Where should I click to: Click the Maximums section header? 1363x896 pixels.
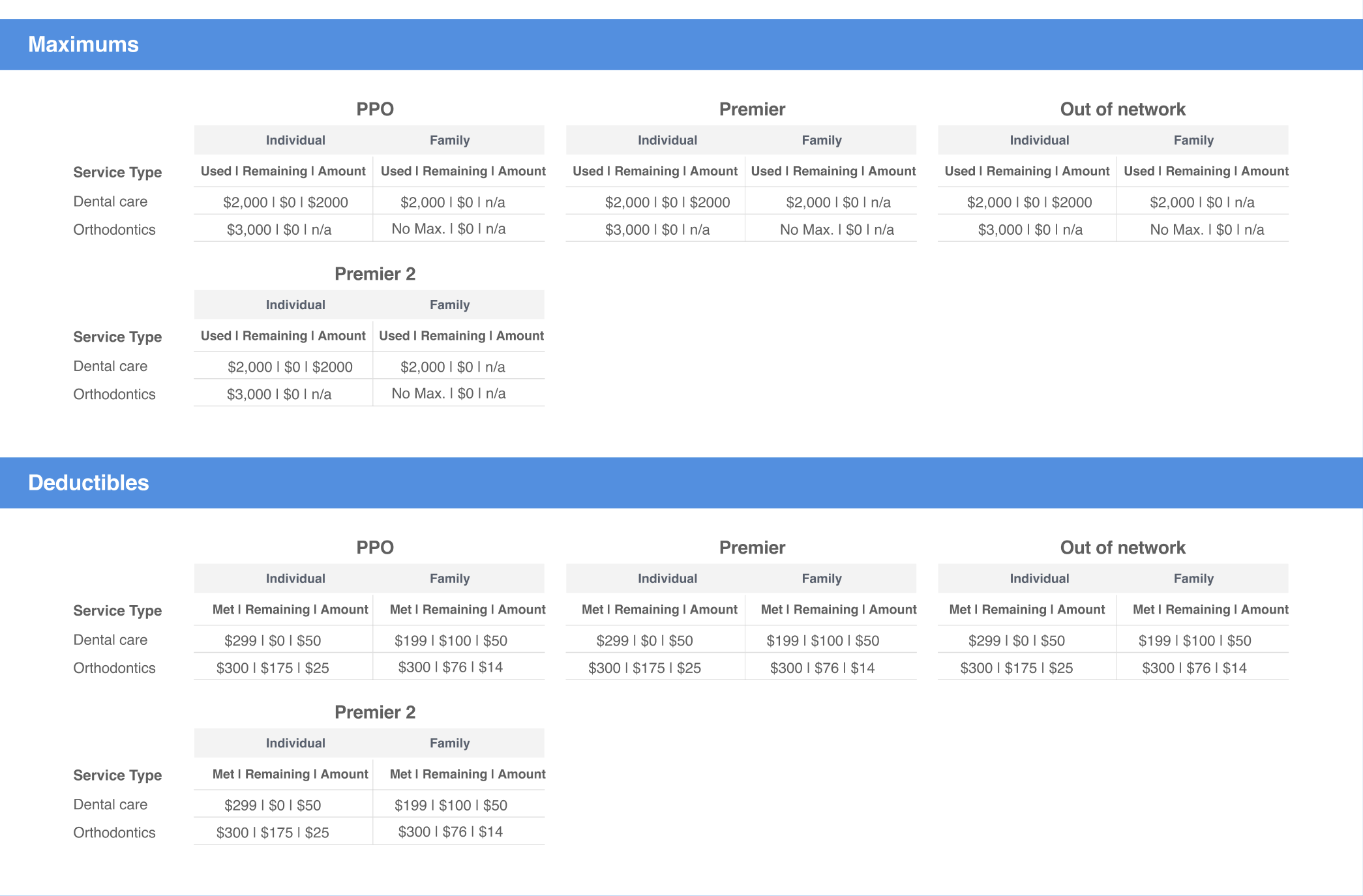click(x=83, y=44)
